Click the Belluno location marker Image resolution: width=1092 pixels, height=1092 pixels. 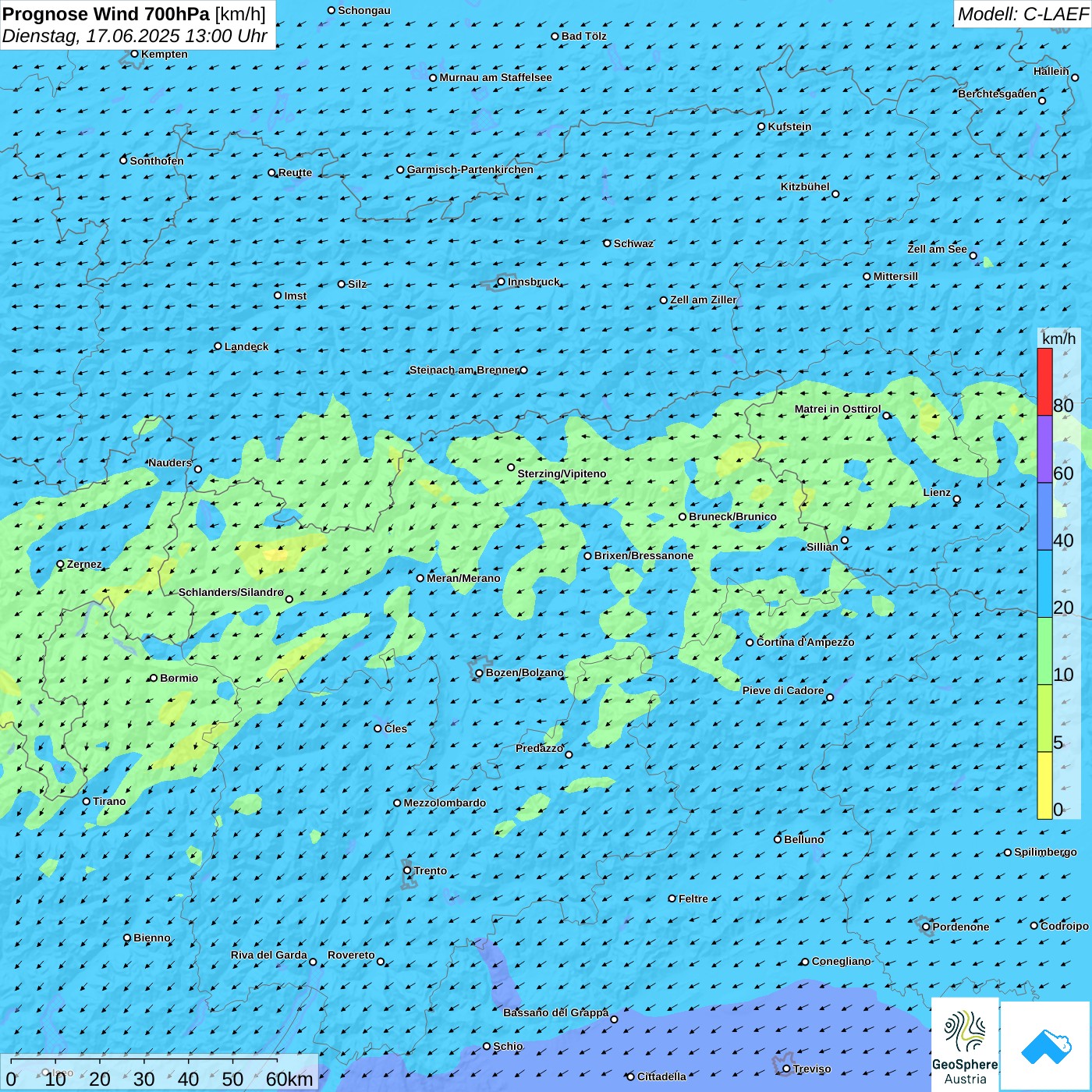pos(777,839)
